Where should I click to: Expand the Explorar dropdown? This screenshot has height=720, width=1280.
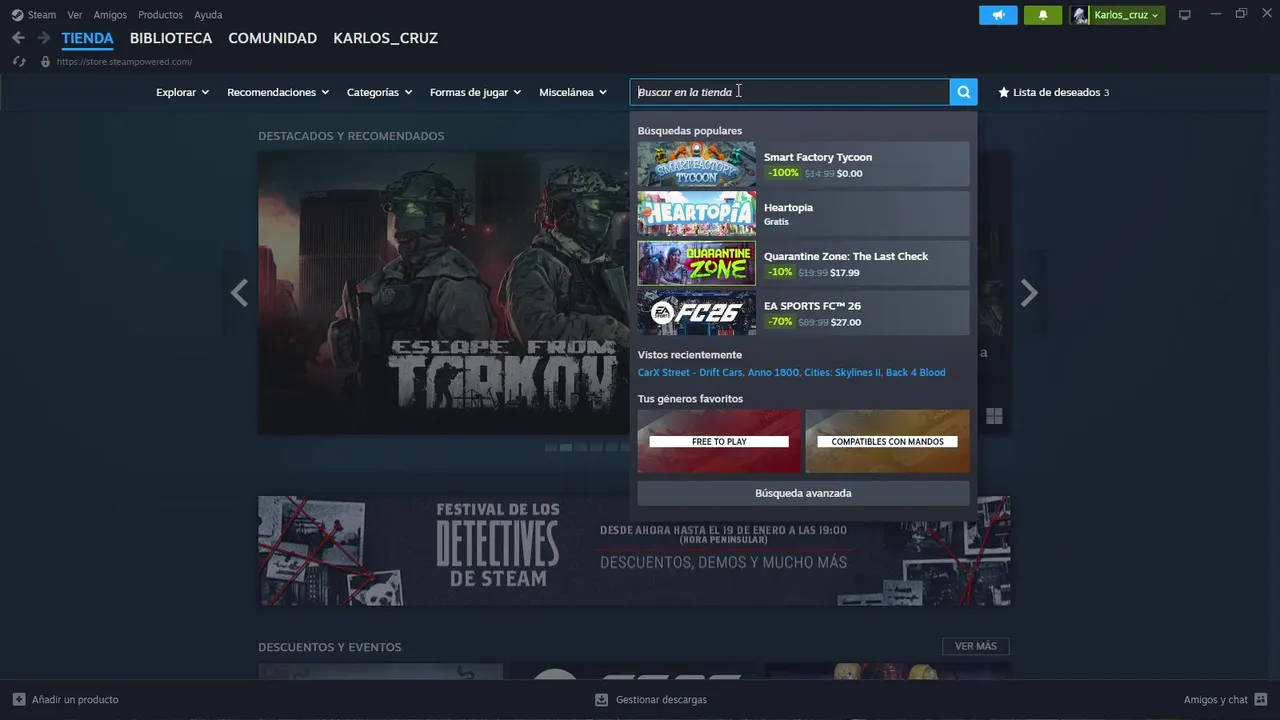(x=182, y=92)
